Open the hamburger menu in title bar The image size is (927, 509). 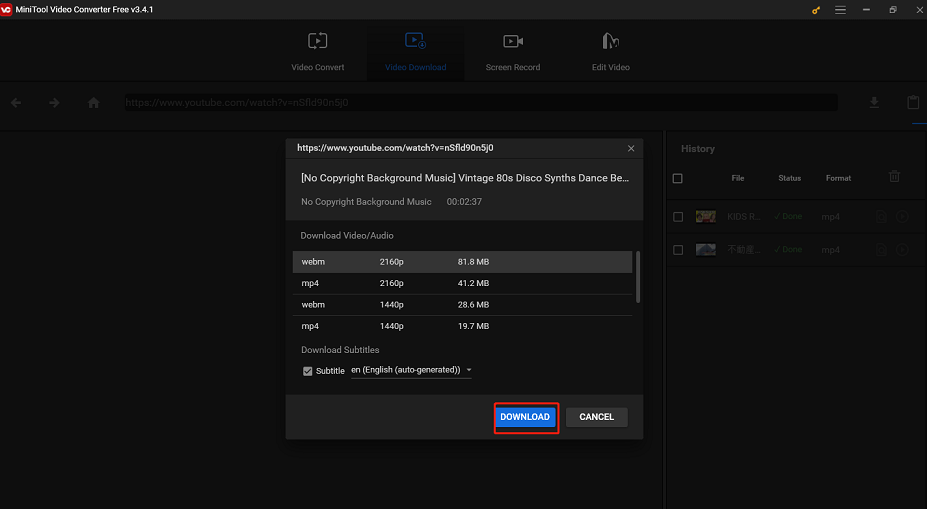(840, 10)
